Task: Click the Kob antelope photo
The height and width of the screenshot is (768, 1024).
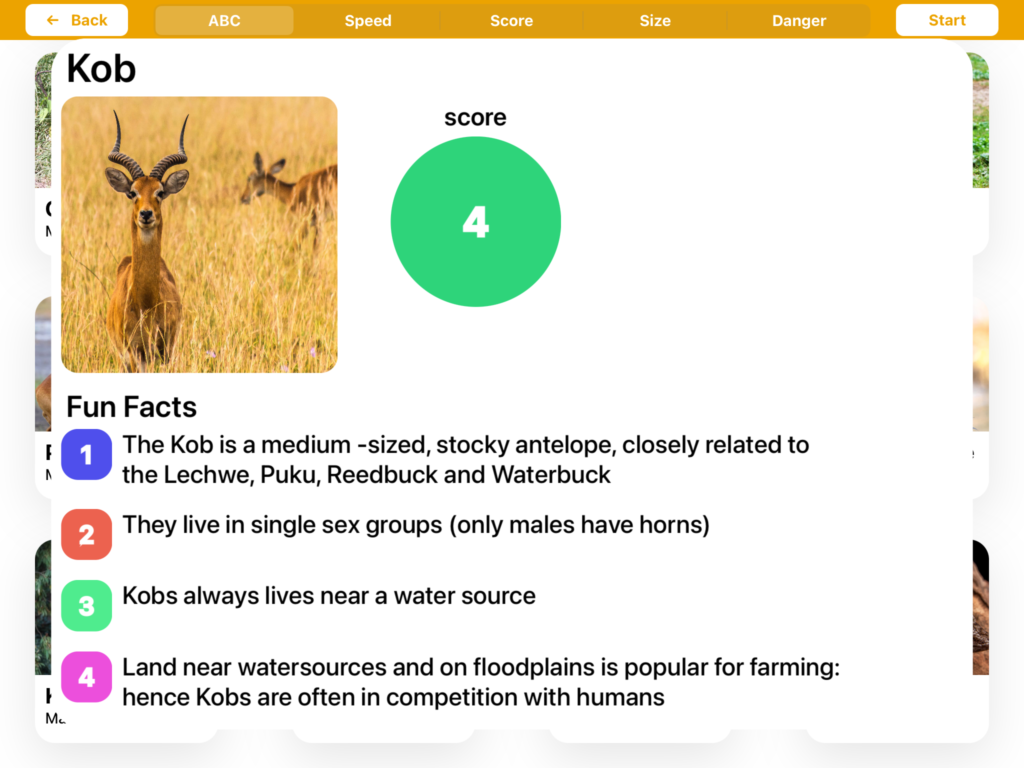Action: (200, 235)
